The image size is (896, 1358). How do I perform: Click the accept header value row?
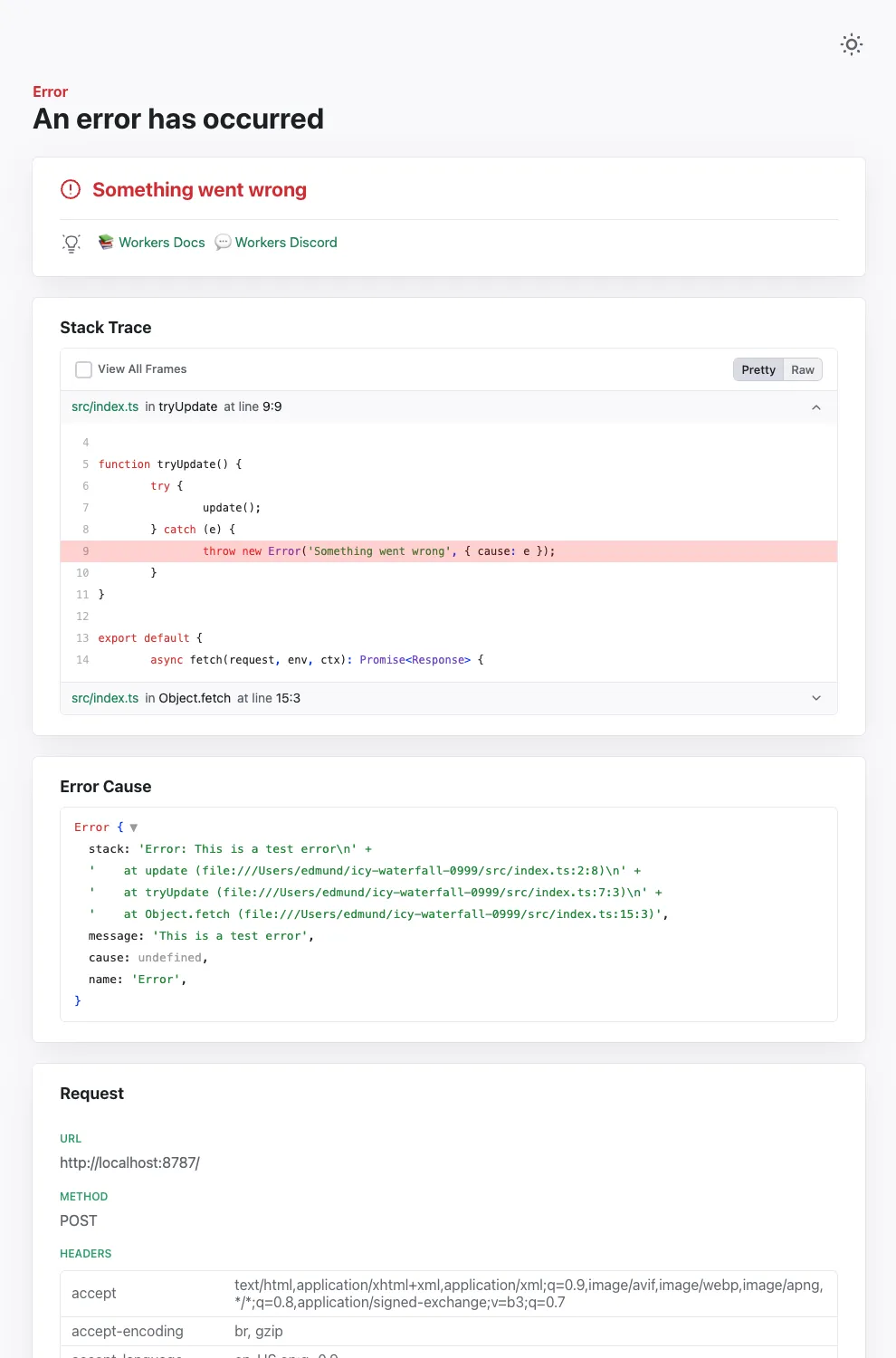(x=529, y=1294)
